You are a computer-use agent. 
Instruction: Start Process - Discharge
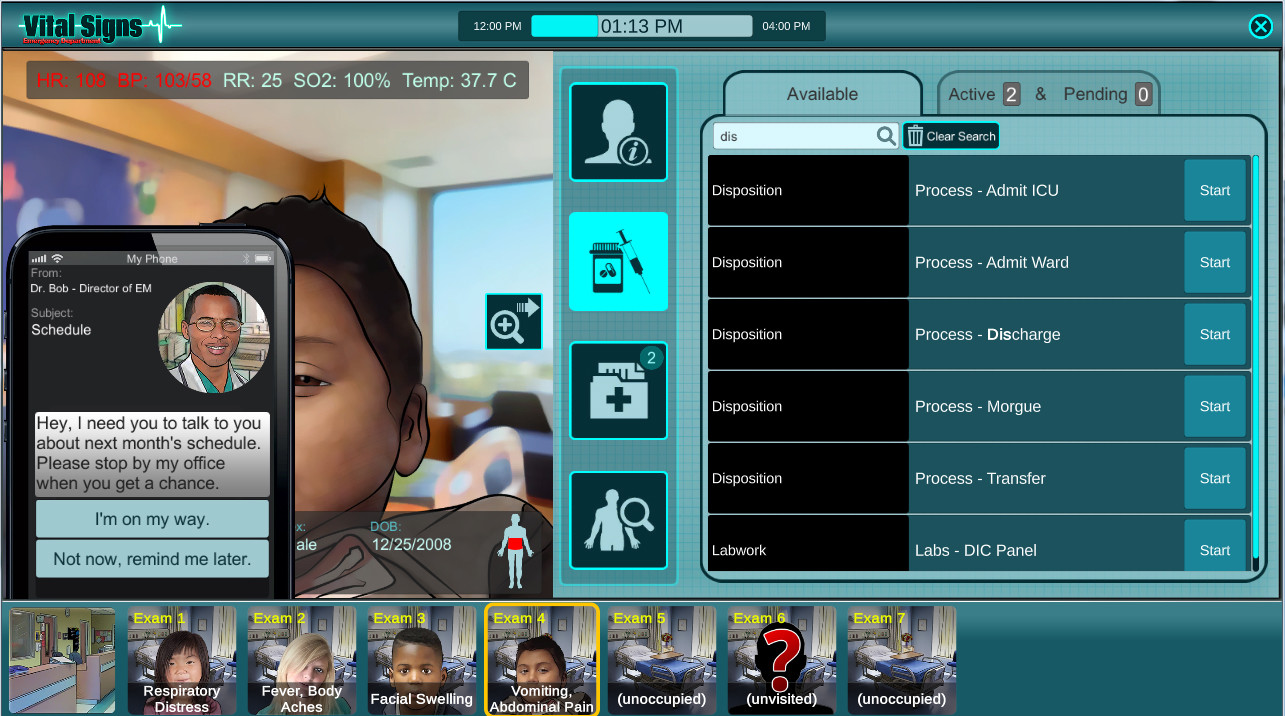pyautogui.click(x=1215, y=334)
